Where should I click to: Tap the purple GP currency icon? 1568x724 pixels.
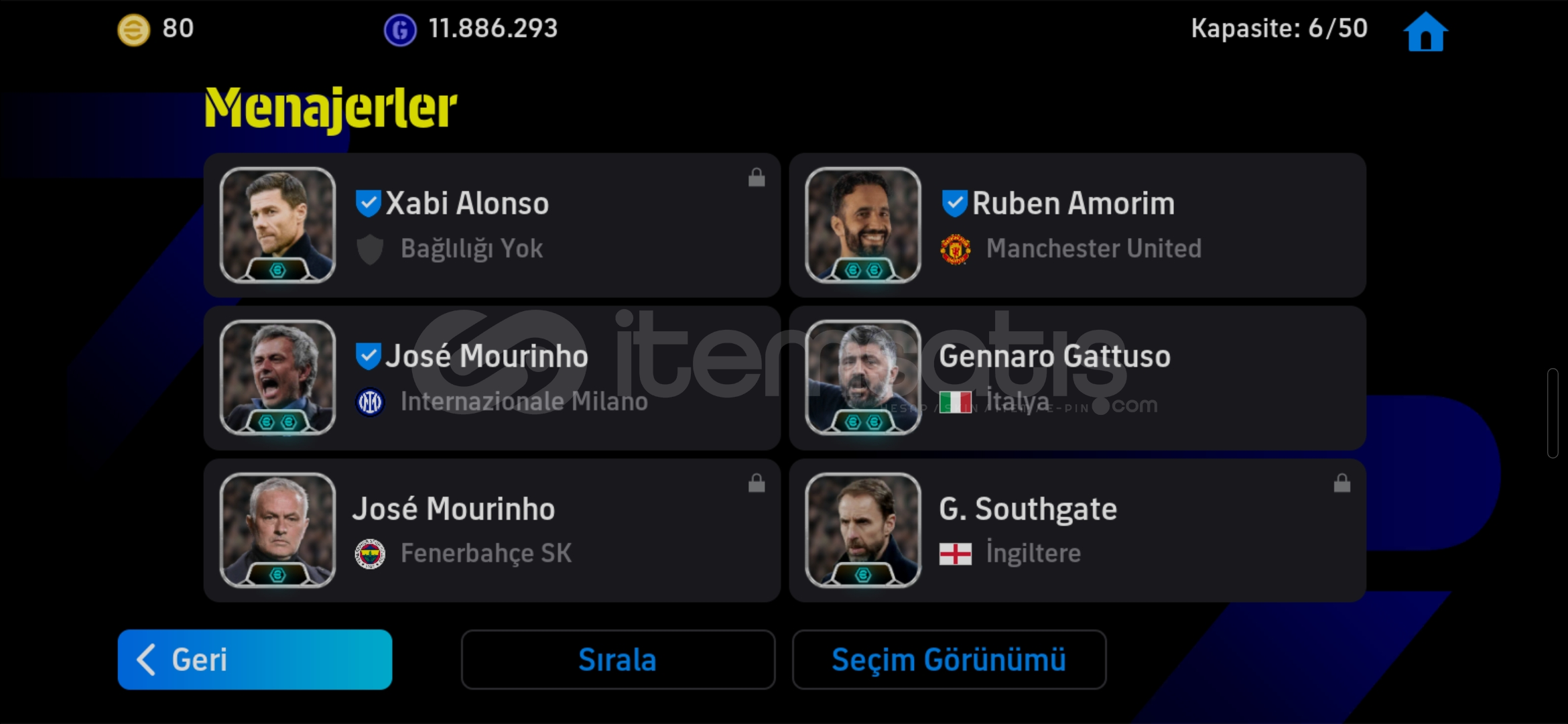coord(400,30)
